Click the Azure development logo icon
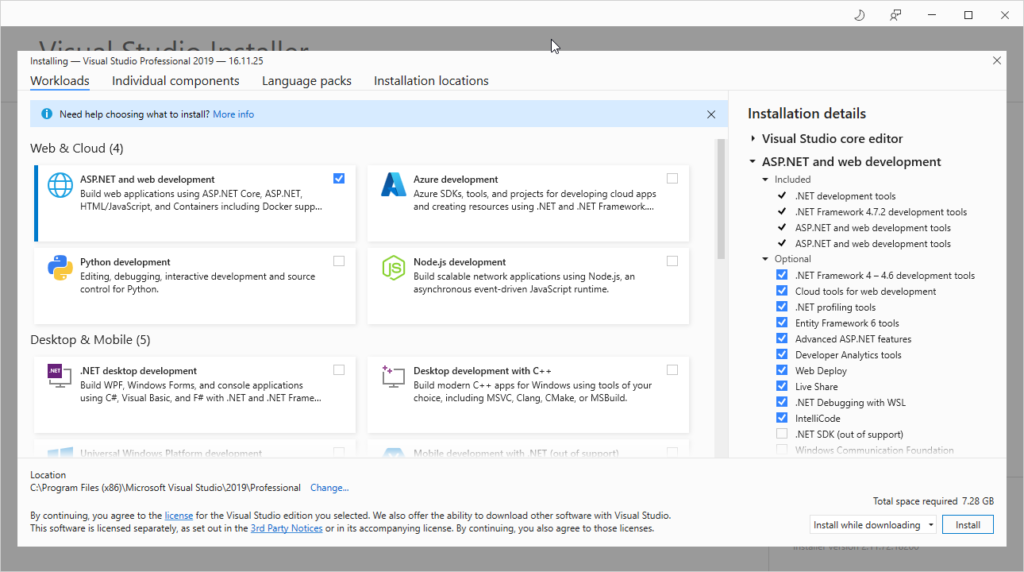Image resolution: width=1024 pixels, height=572 pixels. click(x=392, y=186)
